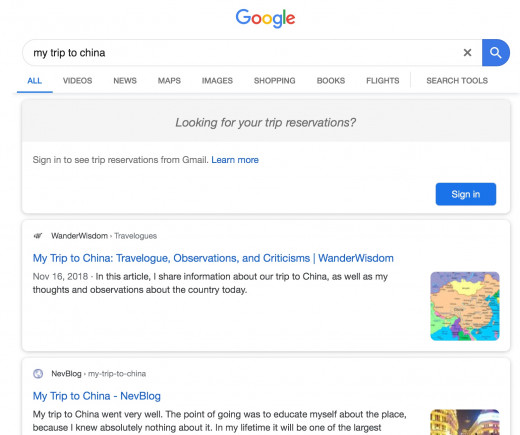
Task: Go to the Shopping tab
Action: coord(275,81)
